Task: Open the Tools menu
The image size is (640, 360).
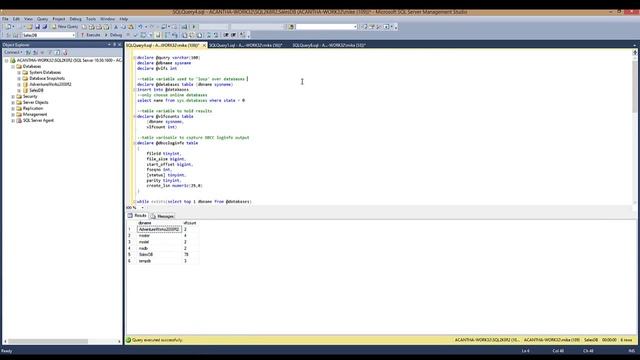Action: click(91, 19)
